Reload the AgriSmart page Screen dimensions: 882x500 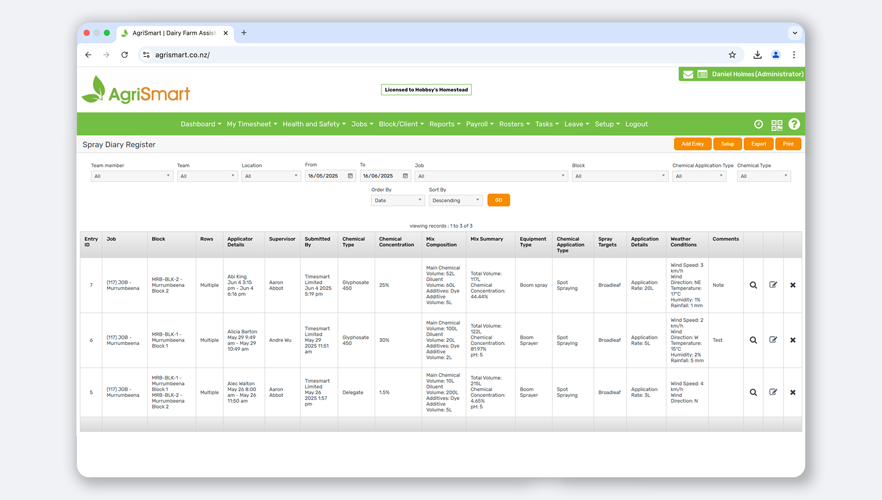[124, 55]
